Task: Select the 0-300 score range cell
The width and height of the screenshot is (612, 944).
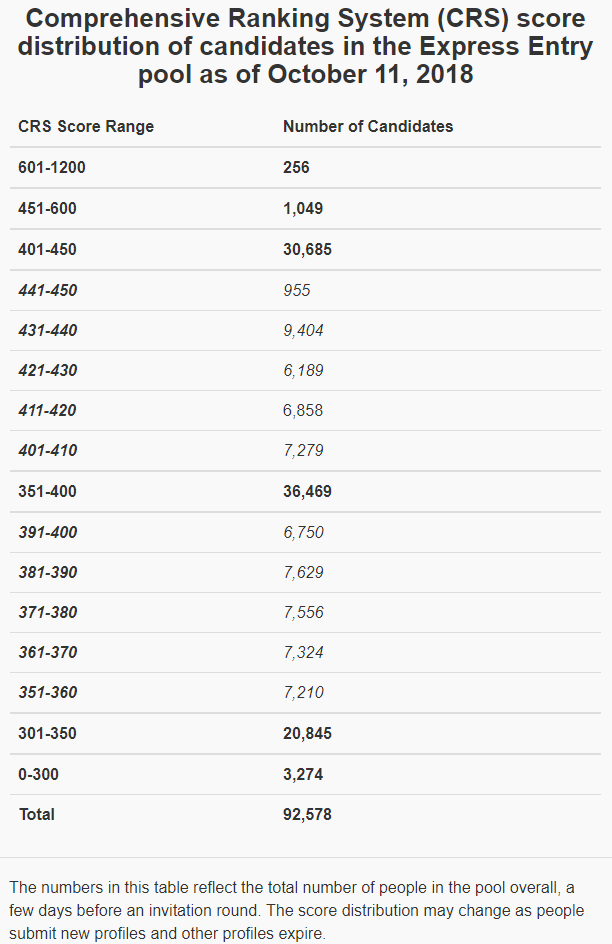Action: [x=37, y=774]
